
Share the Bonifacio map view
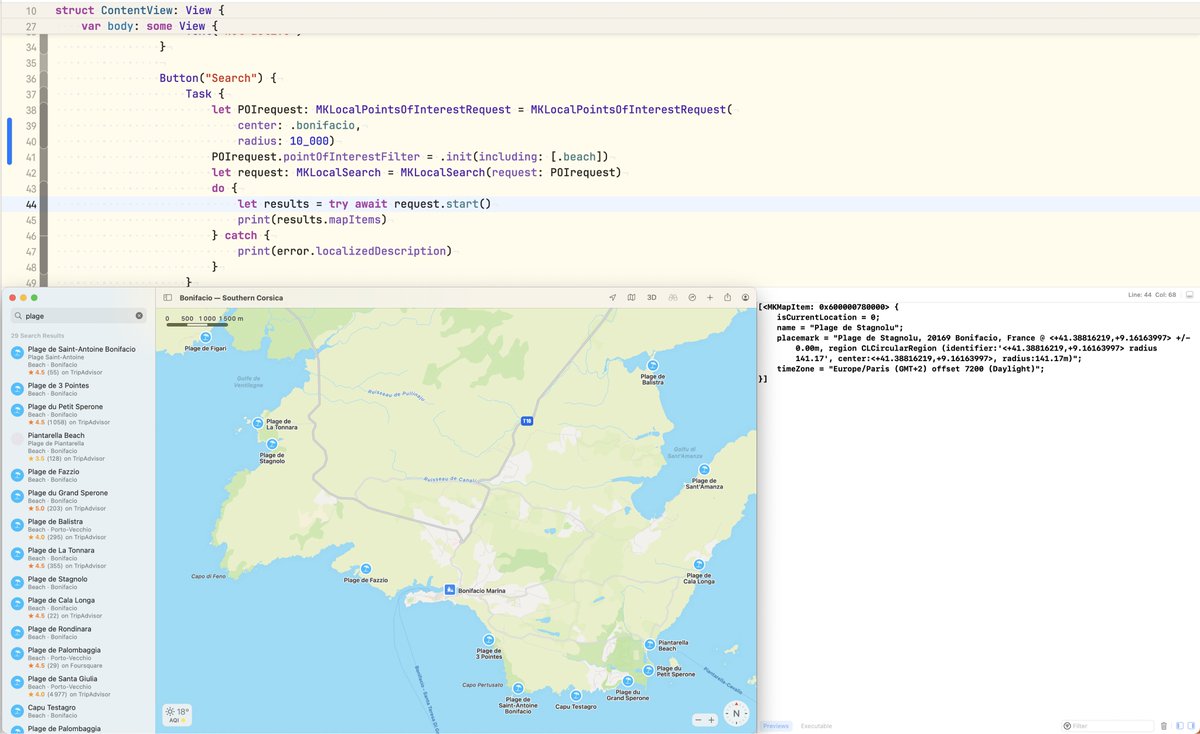[x=728, y=297]
